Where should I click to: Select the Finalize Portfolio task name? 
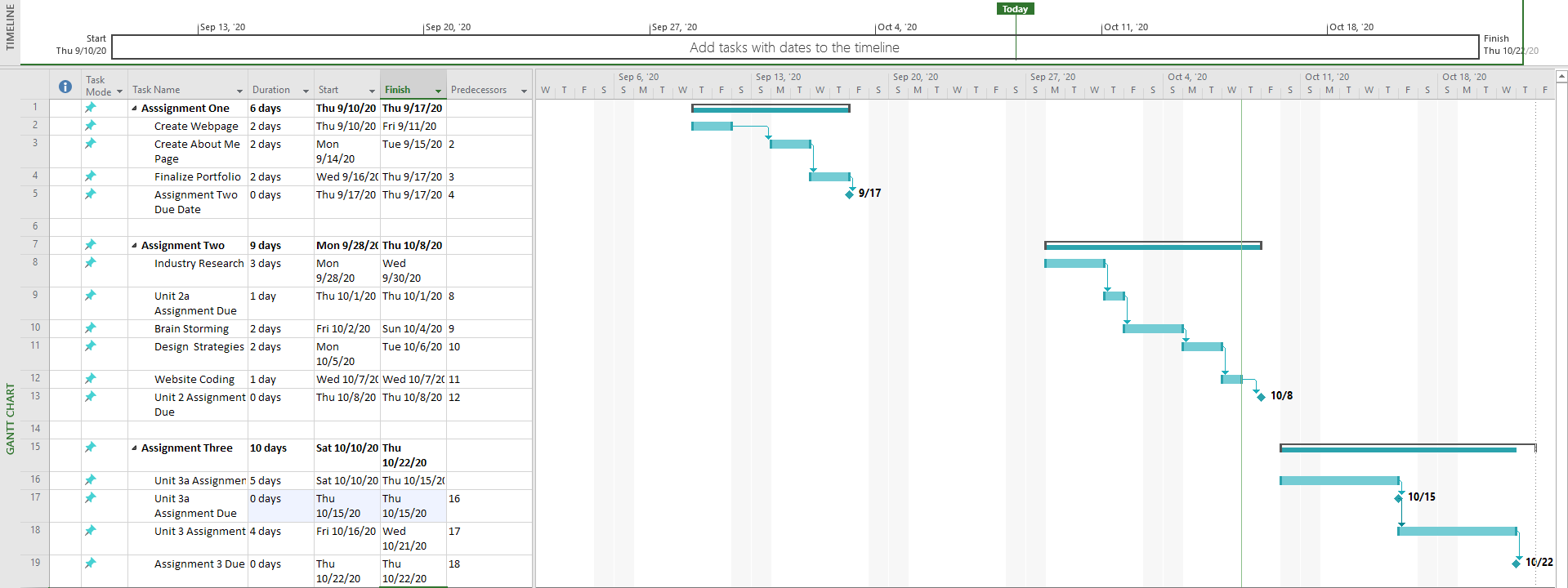tap(188, 176)
